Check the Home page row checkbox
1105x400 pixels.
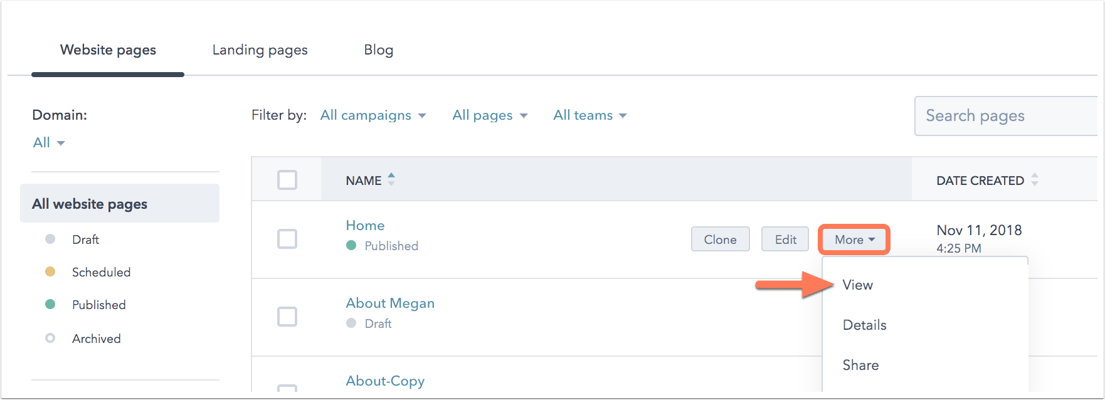tap(287, 239)
